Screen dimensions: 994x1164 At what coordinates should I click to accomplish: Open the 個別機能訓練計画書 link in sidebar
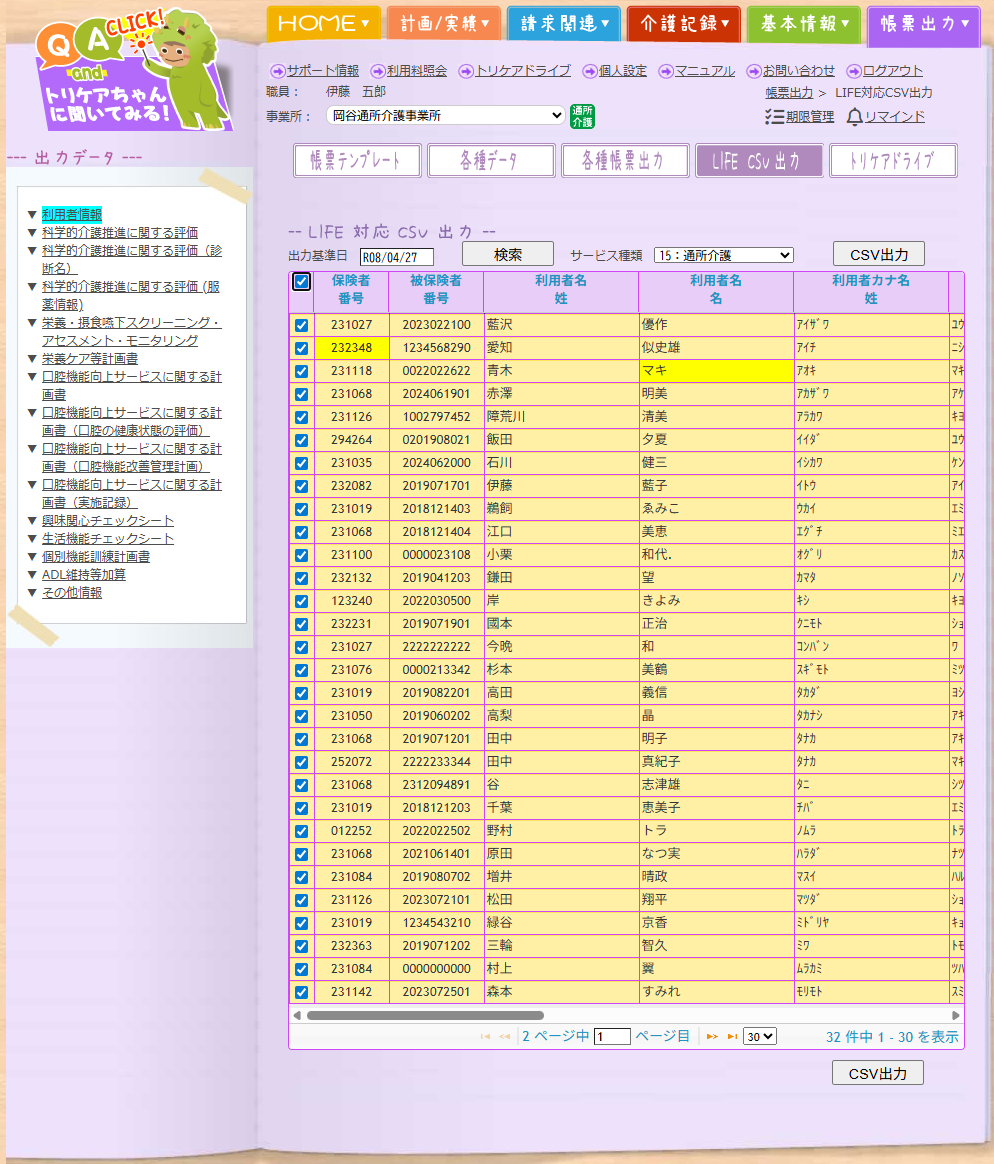(96, 557)
